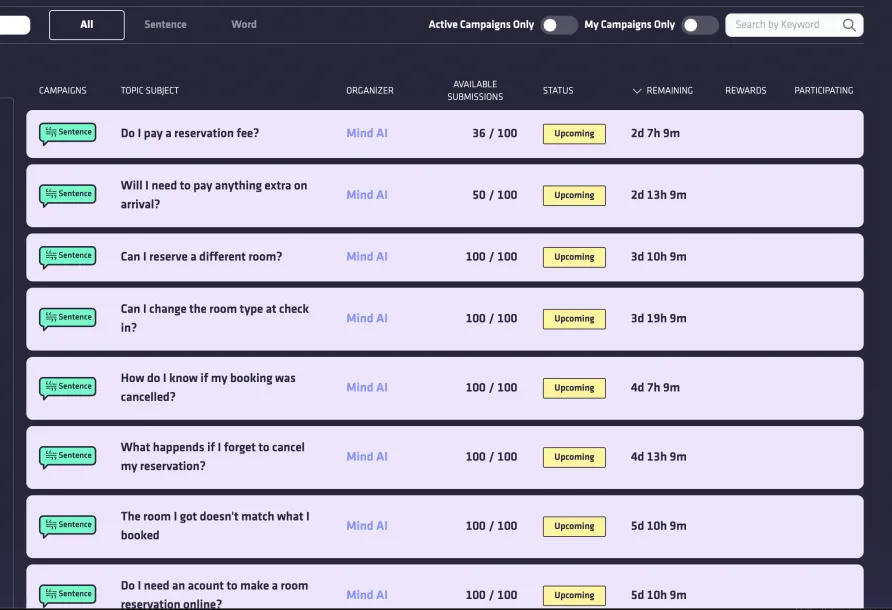
Task: Click the STATUS column header
Action: coord(558,90)
